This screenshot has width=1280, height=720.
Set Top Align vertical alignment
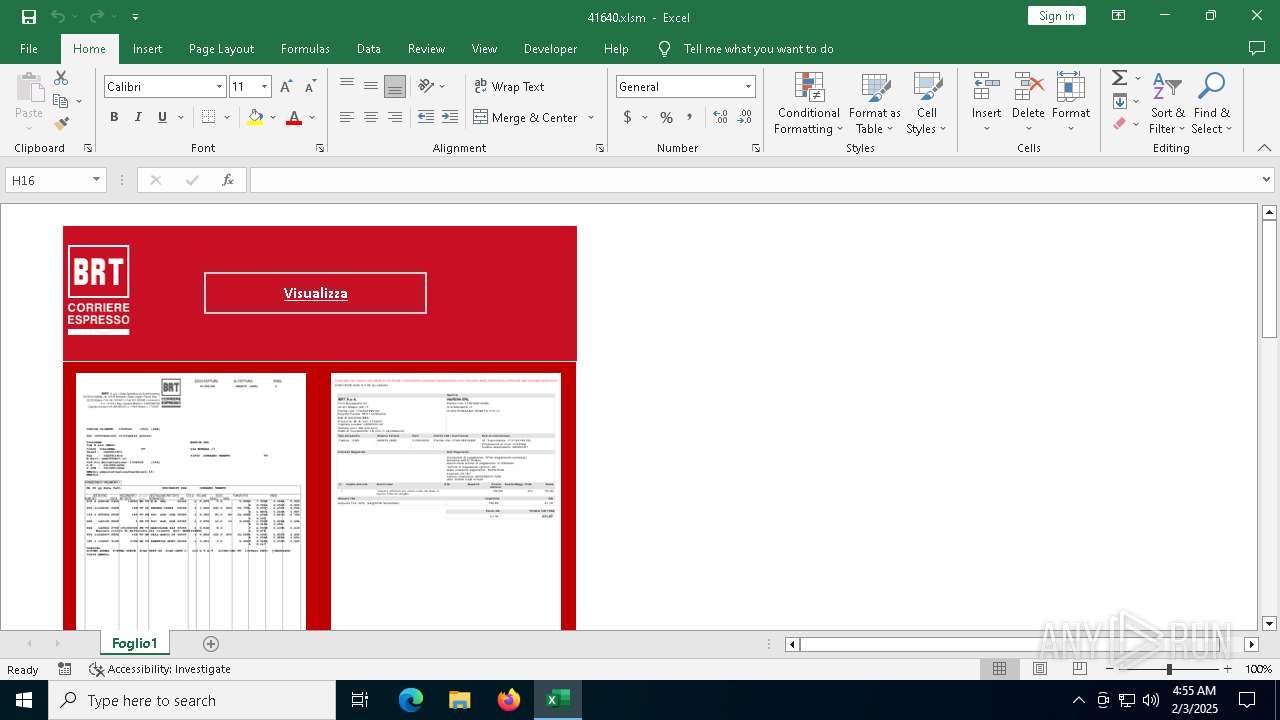pyautogui.click(x=347, y=86)
